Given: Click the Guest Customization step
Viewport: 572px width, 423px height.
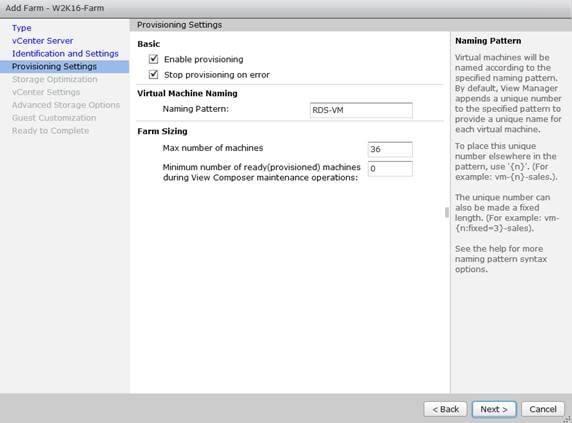Looking at the screenshot, I should pos(54,118).
